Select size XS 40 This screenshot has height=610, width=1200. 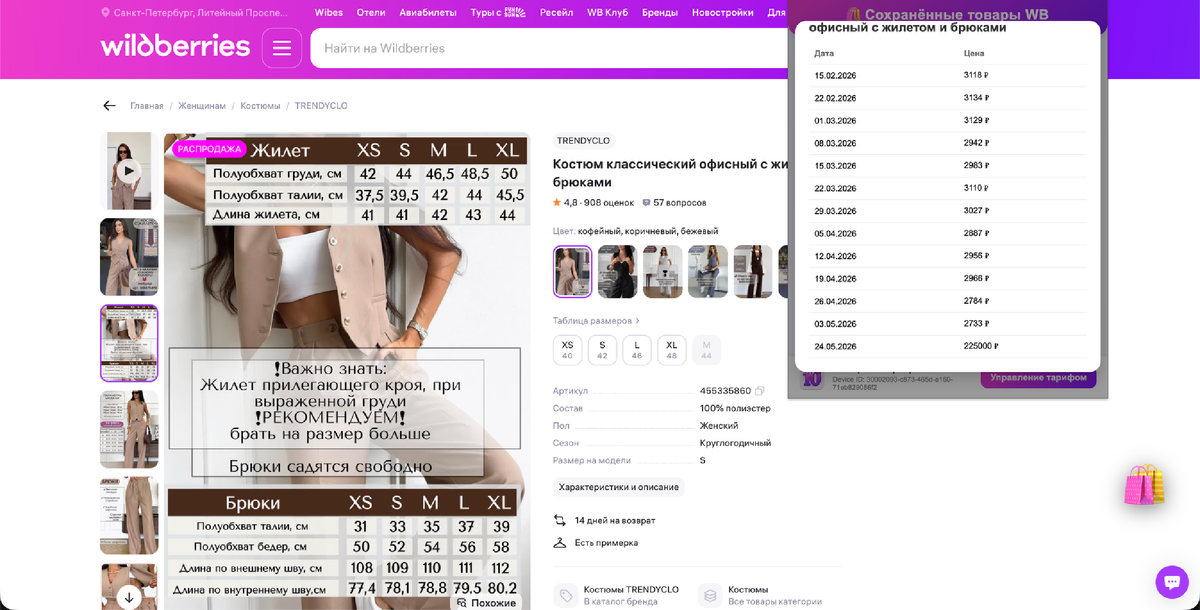click(x=567, y=350)
